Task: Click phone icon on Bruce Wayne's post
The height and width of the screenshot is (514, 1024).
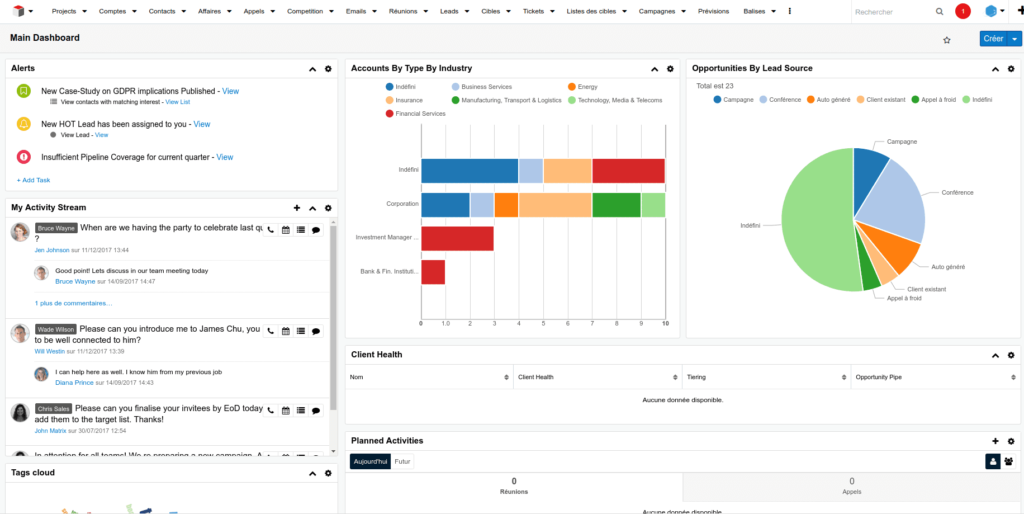Action: [x=270, y=230]
